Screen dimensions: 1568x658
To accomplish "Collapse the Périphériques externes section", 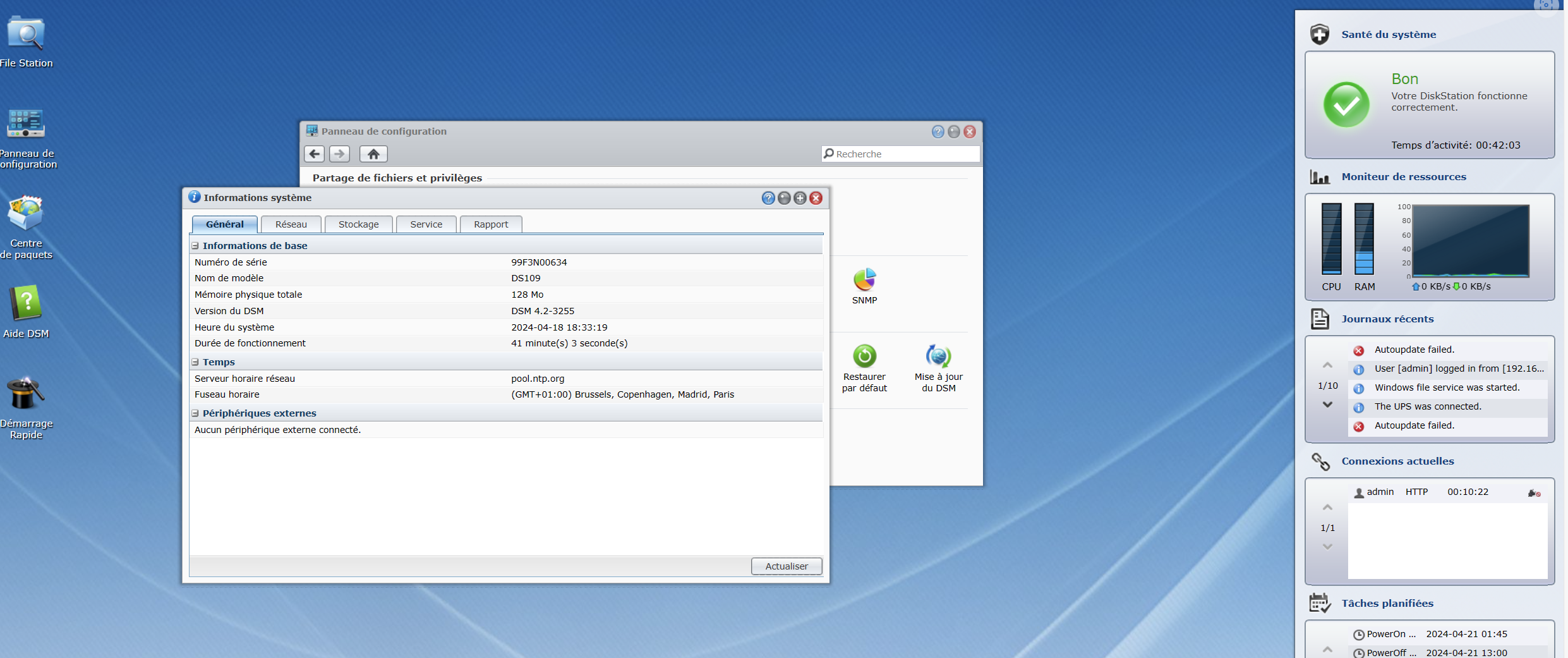I will click(195, 413).
